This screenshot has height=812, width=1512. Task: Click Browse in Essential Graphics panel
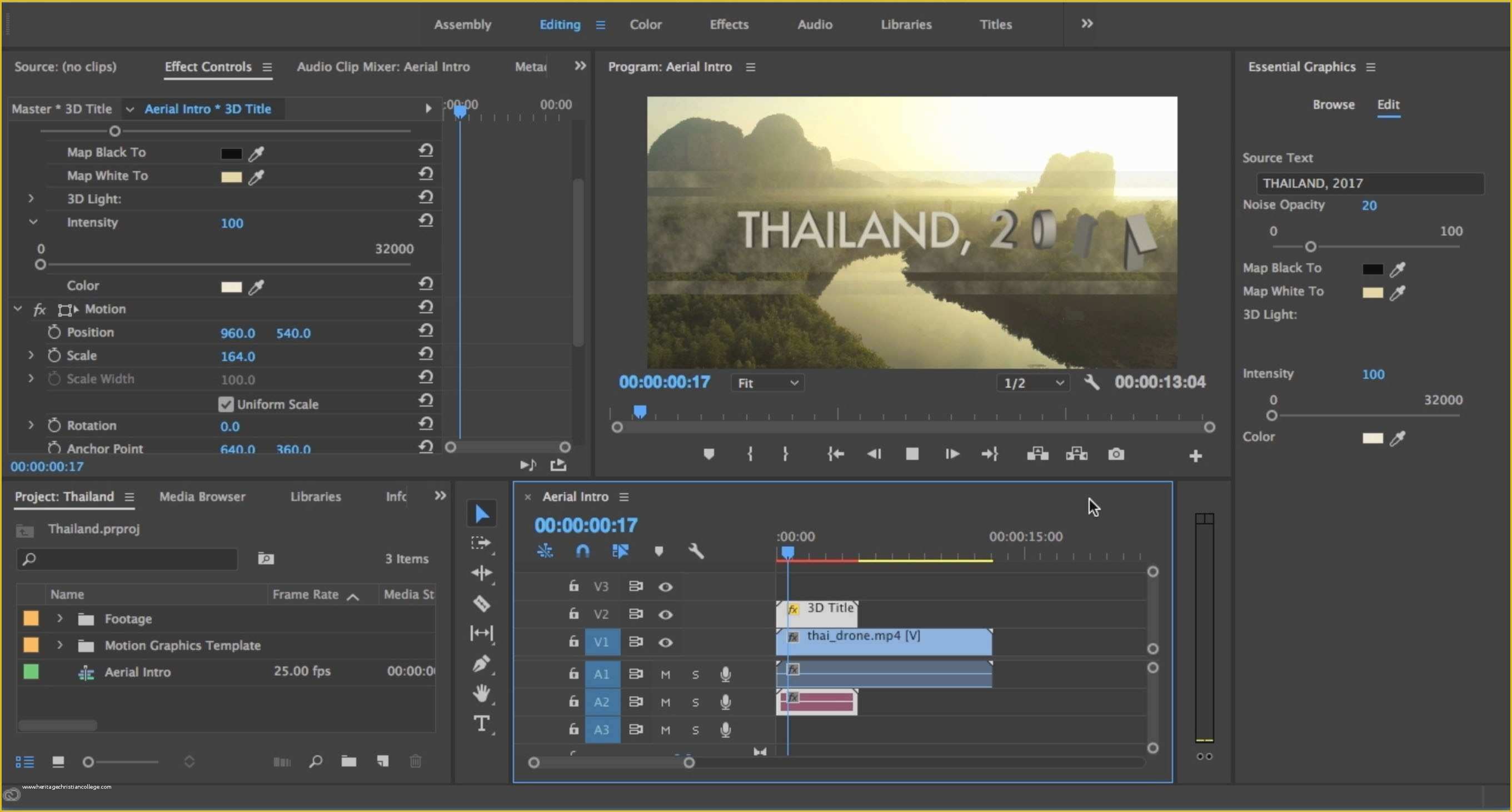1333,103
